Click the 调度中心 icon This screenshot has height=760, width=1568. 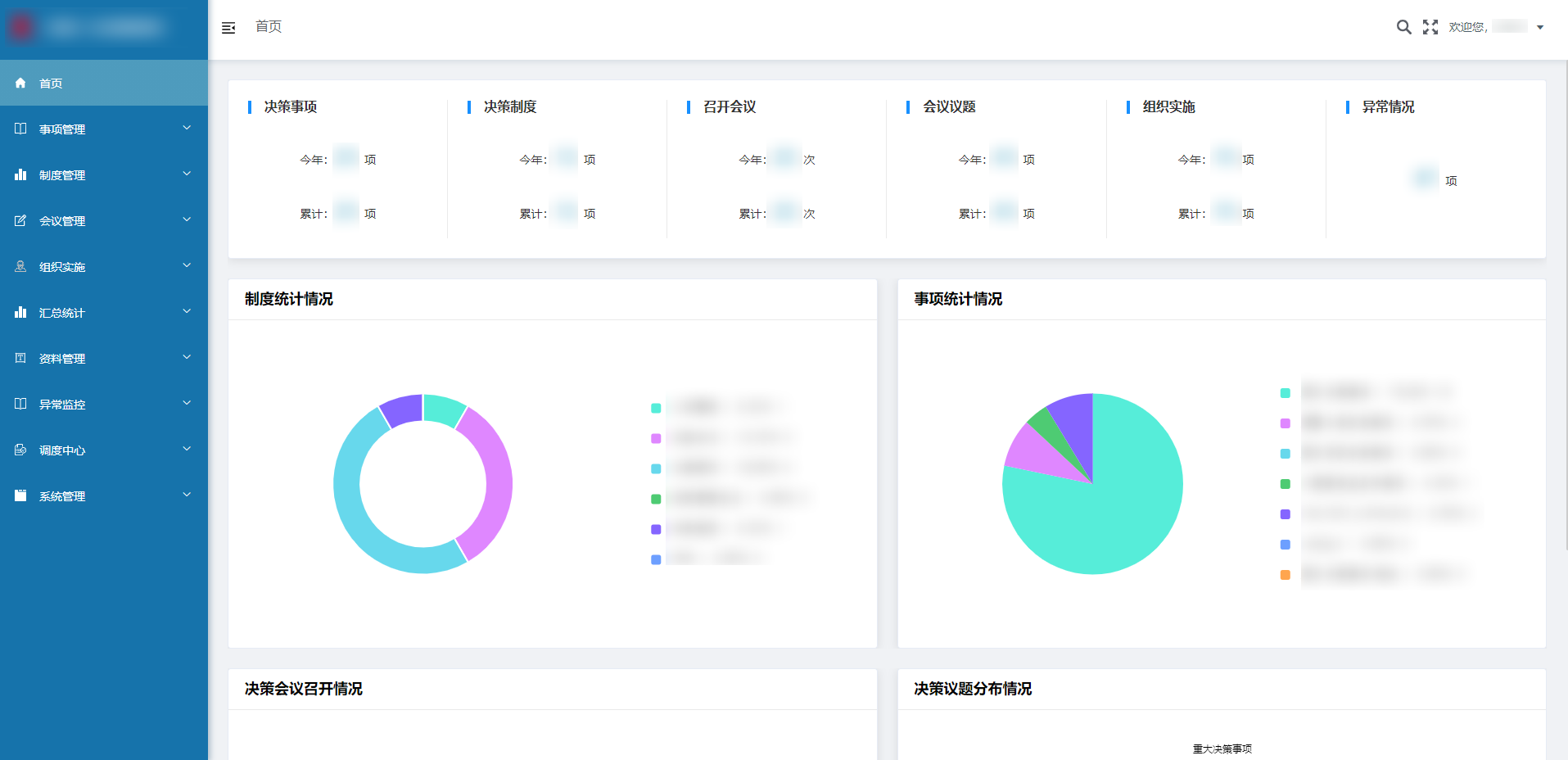coord(20,450)
